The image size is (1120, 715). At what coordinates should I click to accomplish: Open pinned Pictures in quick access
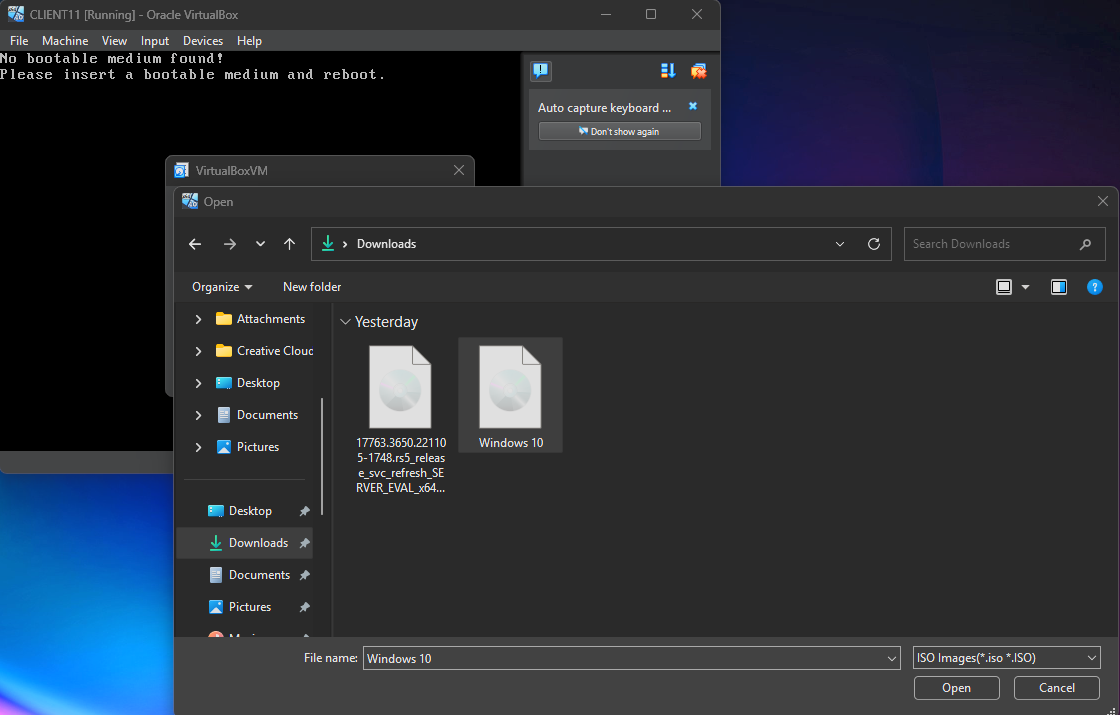[x=240, y=607]
